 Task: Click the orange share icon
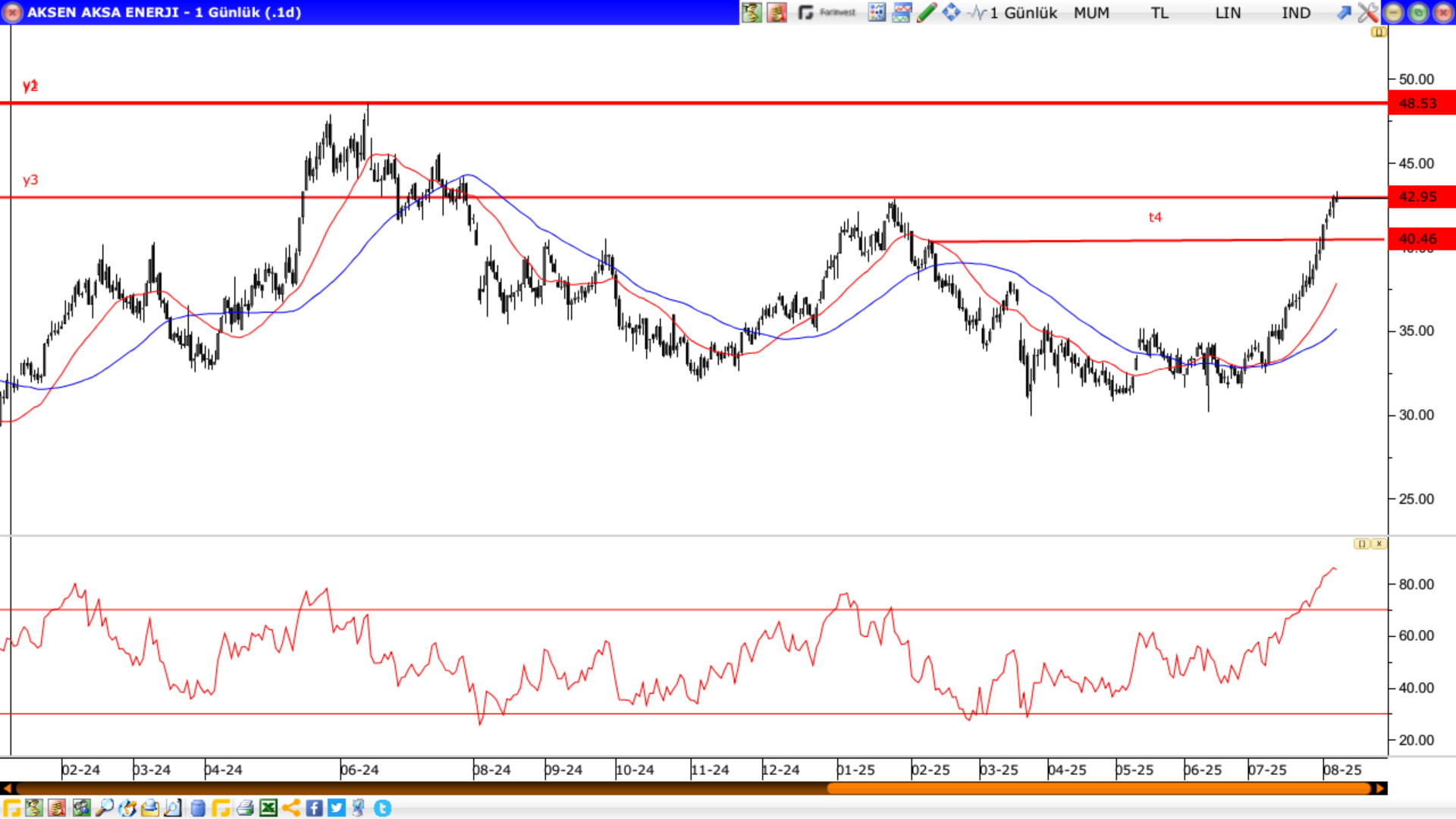(x=291, y=808)
